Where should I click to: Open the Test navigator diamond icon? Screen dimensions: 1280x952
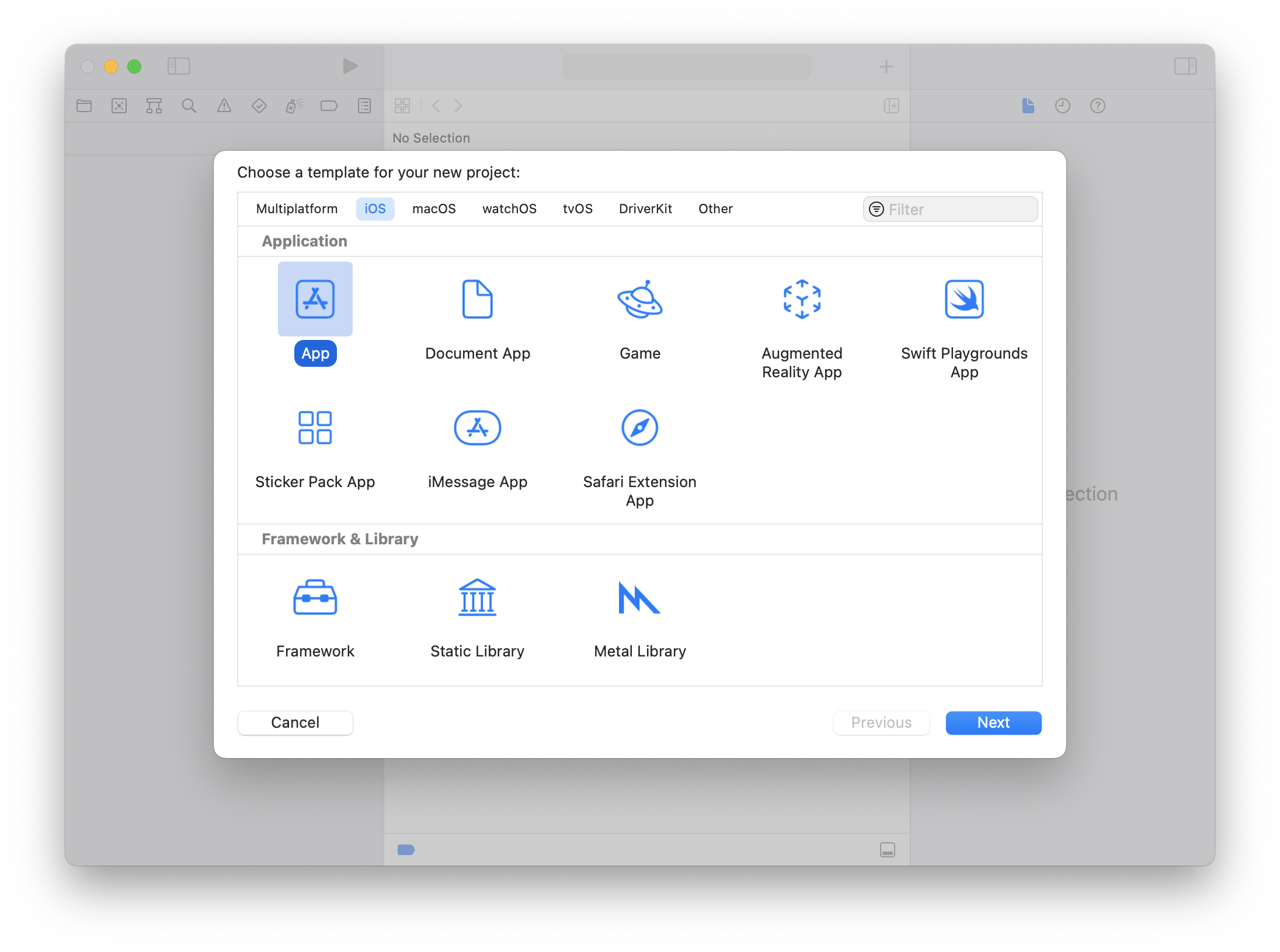coord(259,106)
